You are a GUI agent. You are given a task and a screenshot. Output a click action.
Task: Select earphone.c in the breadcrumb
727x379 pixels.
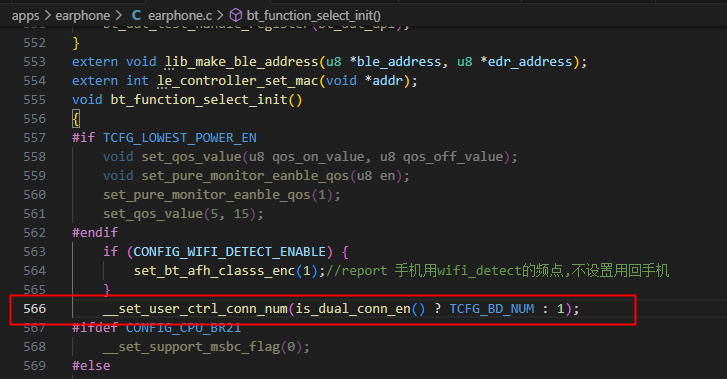pyautogui.click(x=180, y=16)
